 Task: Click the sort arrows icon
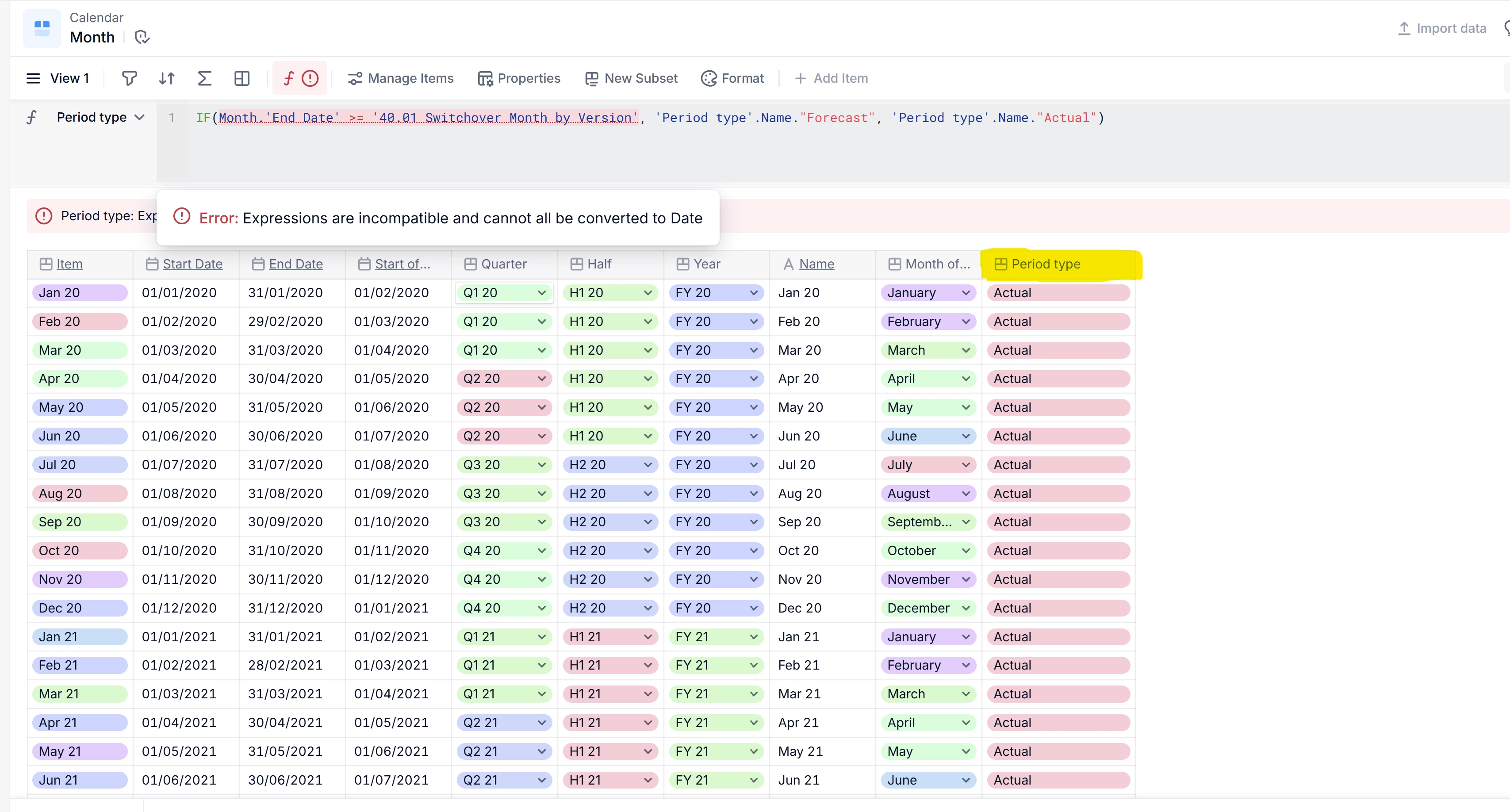click(x=166, y=78)
